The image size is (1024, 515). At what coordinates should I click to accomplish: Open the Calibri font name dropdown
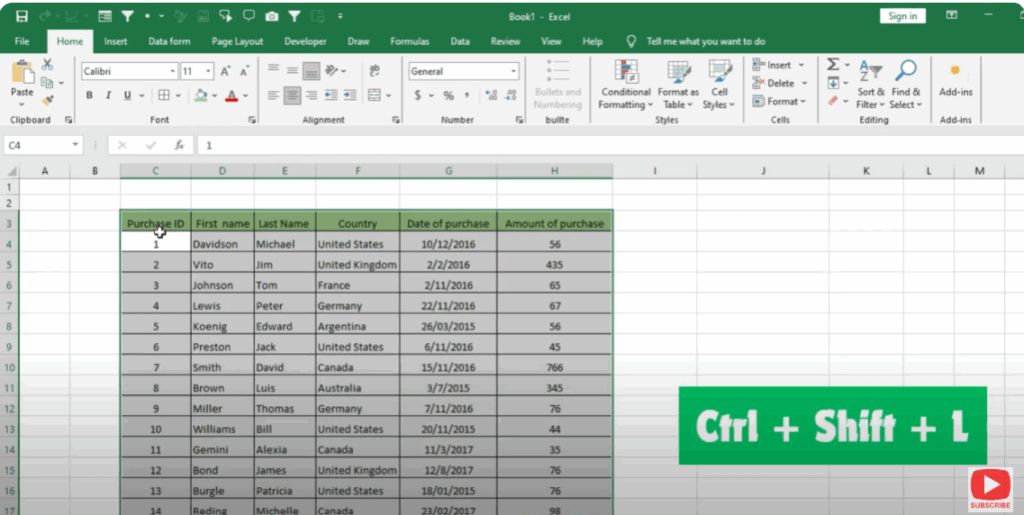(170, 71)
